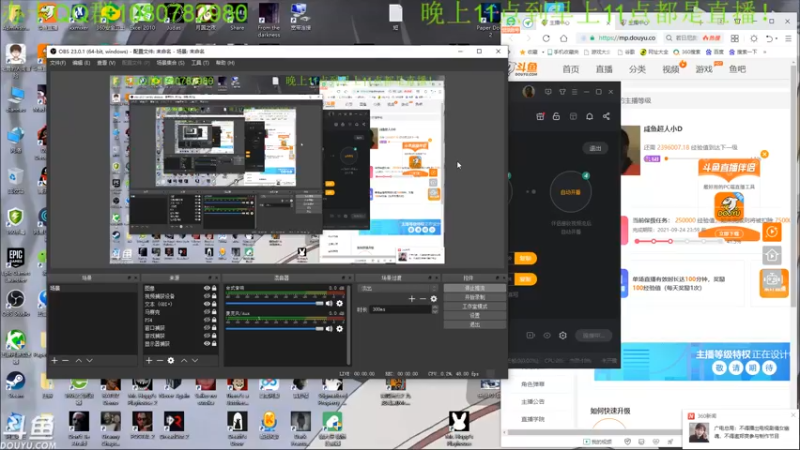This screenshot has height=450, width=800.
Task: Adjust the transition duration stepper arrows
Action: click(435, 310)
